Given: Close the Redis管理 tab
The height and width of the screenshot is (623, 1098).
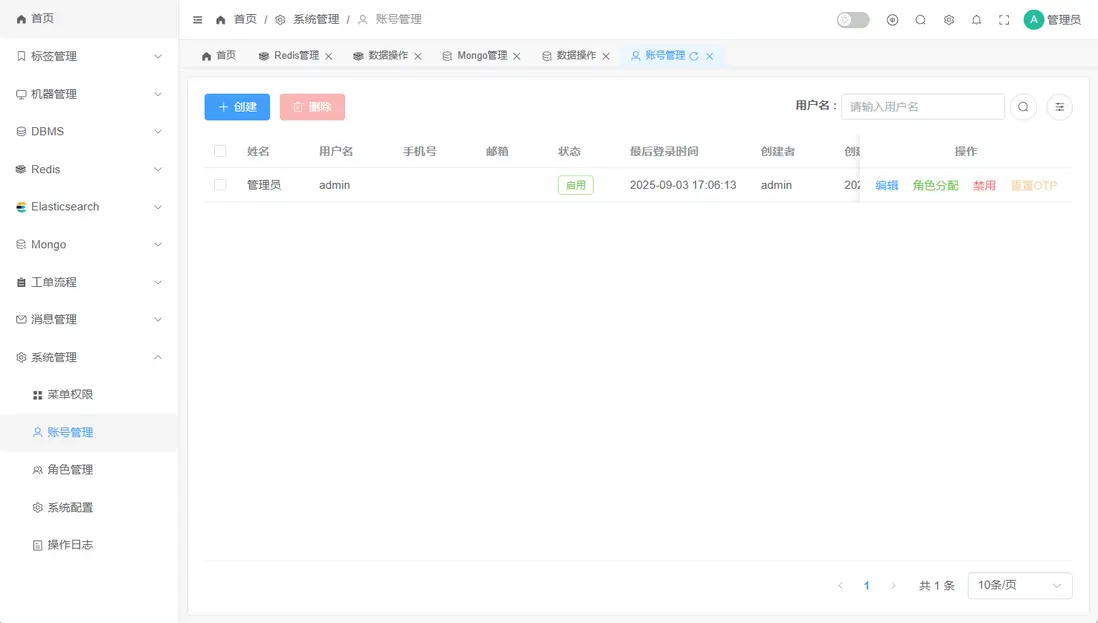Looking at the screenshot, I should pos(328,56).
